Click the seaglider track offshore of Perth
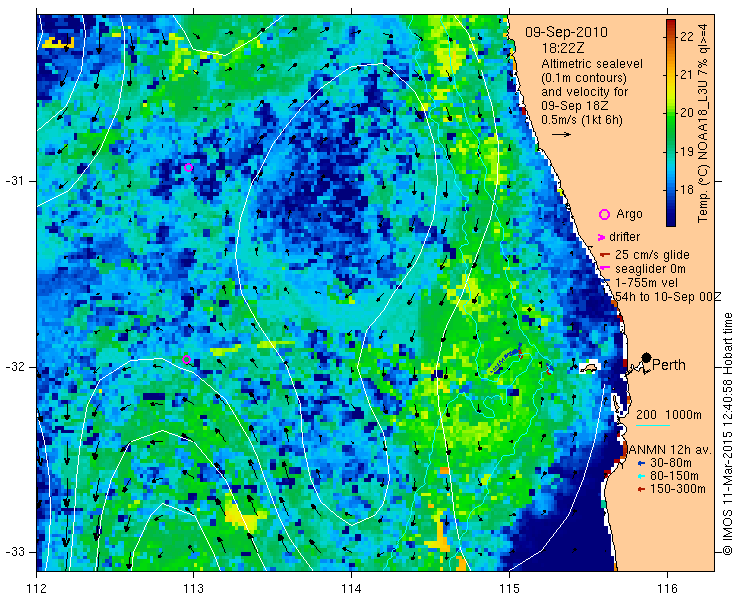The width and height of the screenshot is (740, 600). [504, 362]
